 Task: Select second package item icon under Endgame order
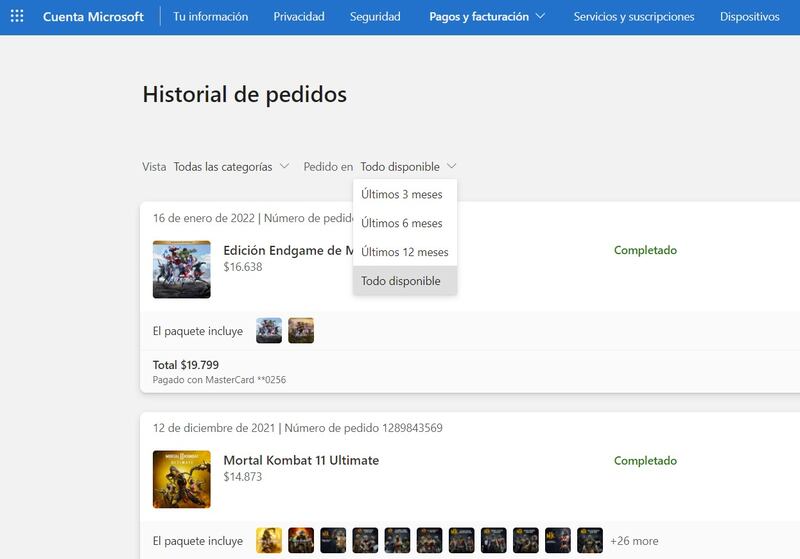301,331
